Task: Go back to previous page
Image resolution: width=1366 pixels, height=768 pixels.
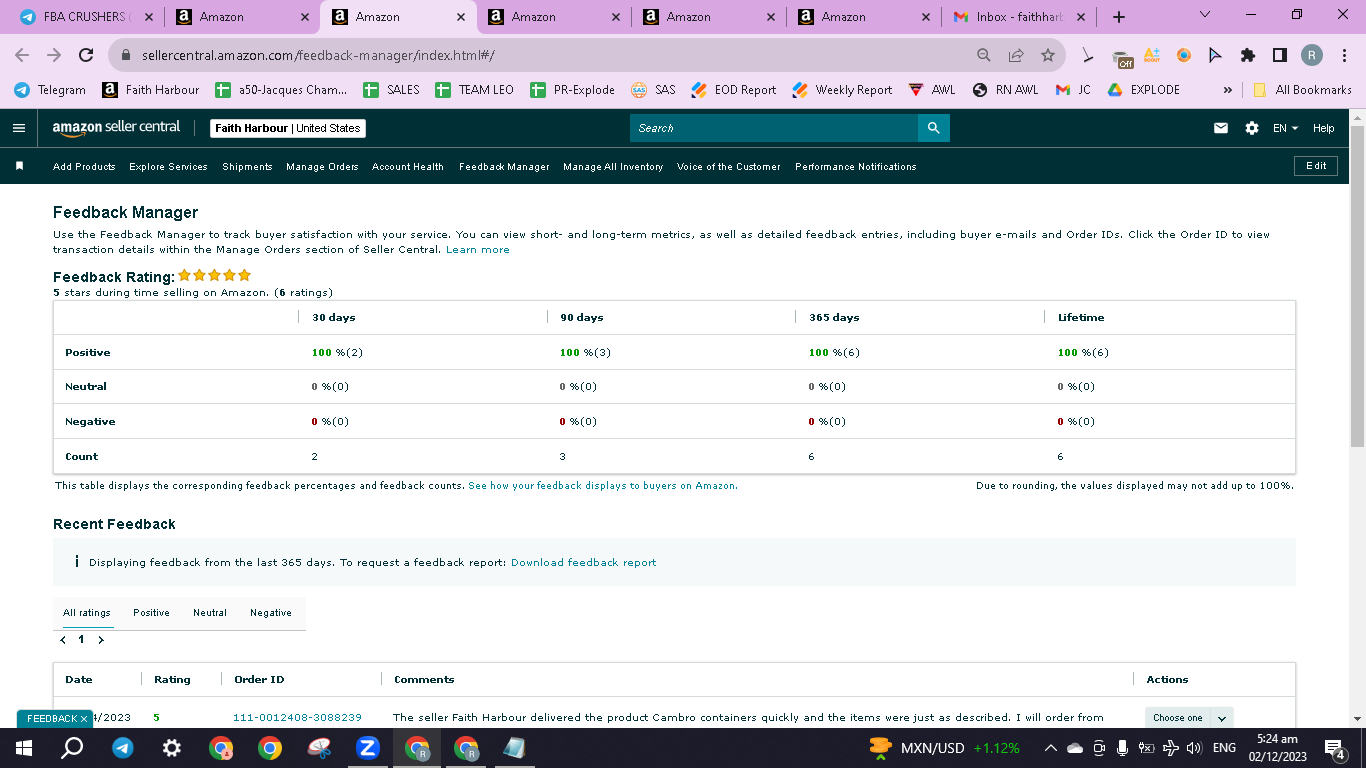Action: (22, 56)
